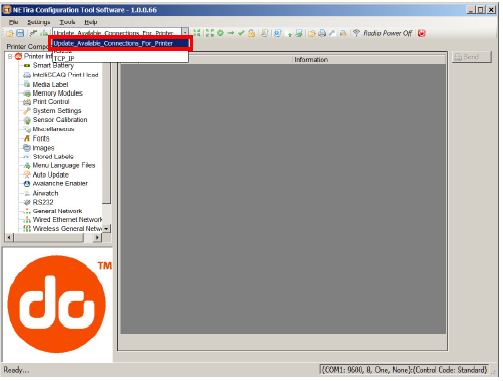Select Avalanche Enabler tree node

pos(60,184)
